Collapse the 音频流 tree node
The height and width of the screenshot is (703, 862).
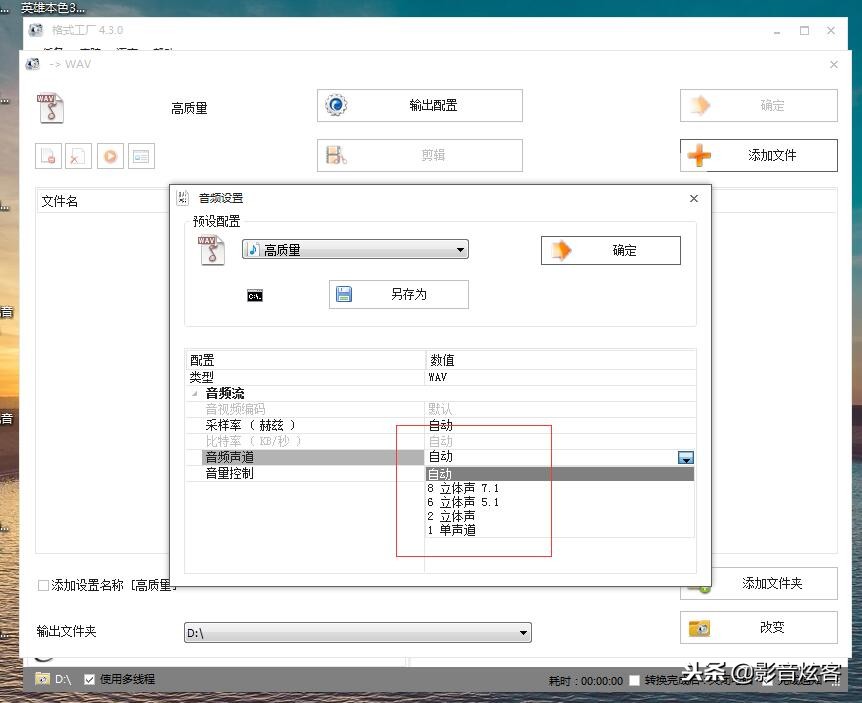[194, 393]
